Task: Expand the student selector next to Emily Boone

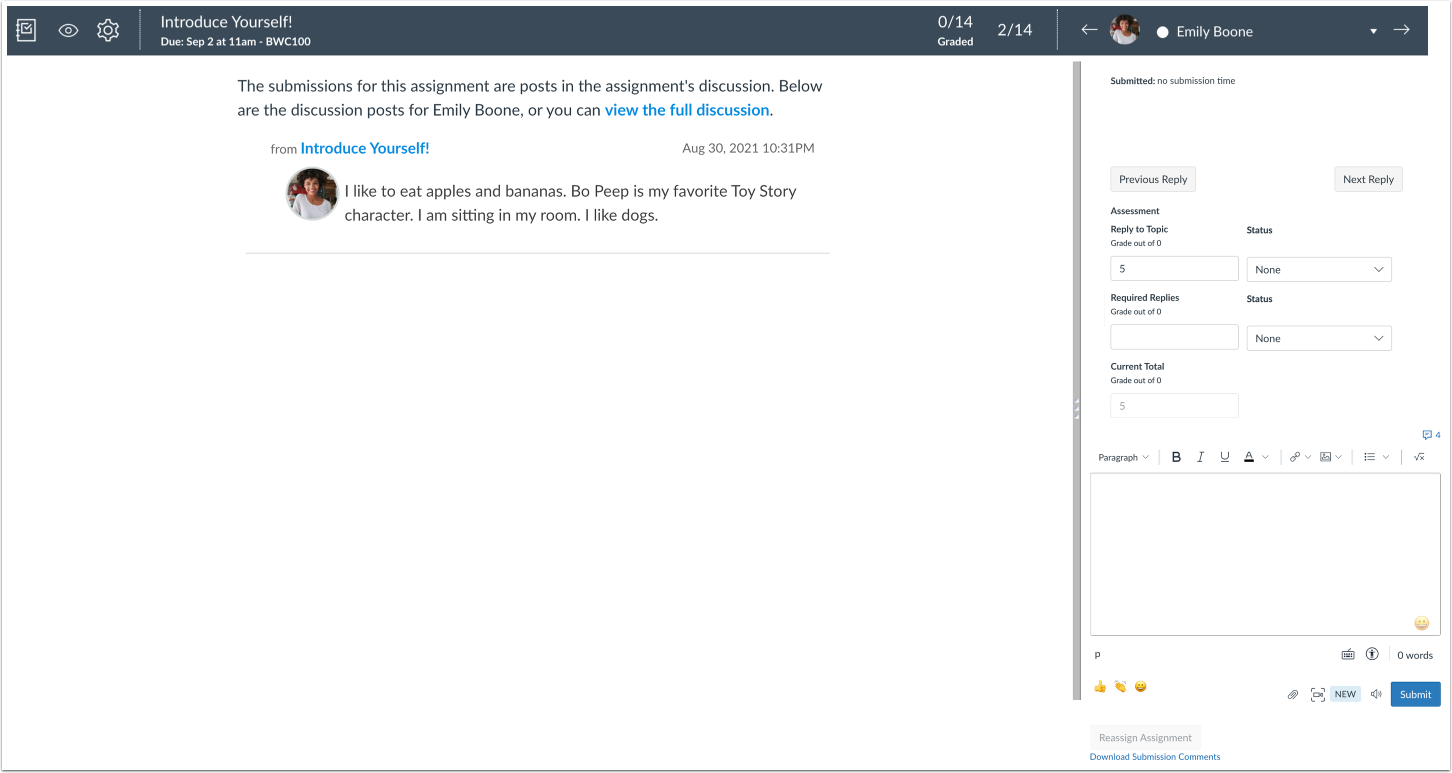Action: click(1373, 31)
